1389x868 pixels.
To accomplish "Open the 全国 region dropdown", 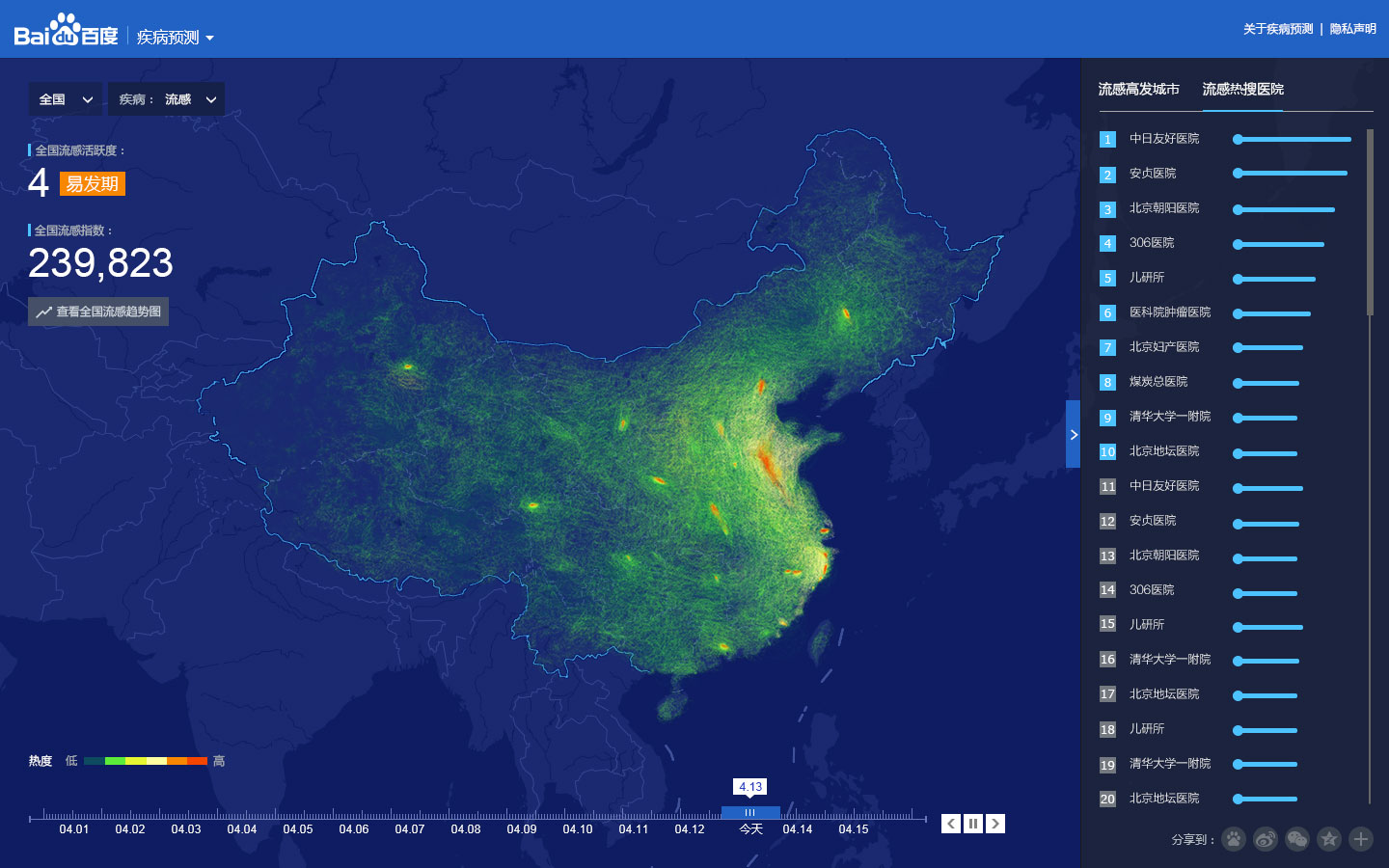I will (66, 99).
